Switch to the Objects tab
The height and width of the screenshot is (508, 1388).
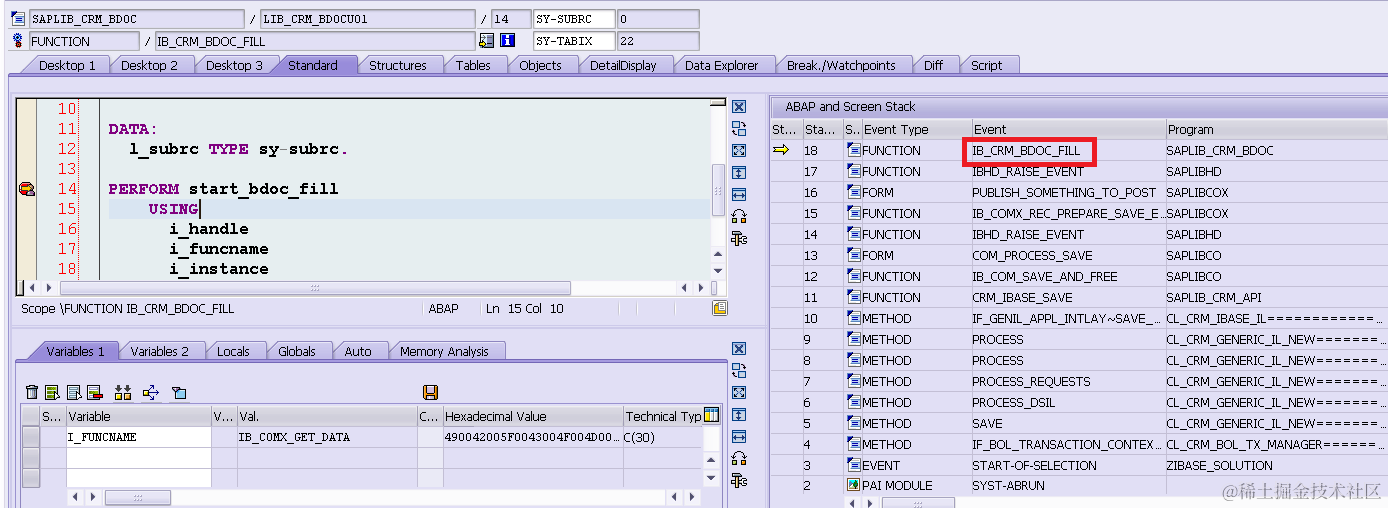[x=540, y=65]
